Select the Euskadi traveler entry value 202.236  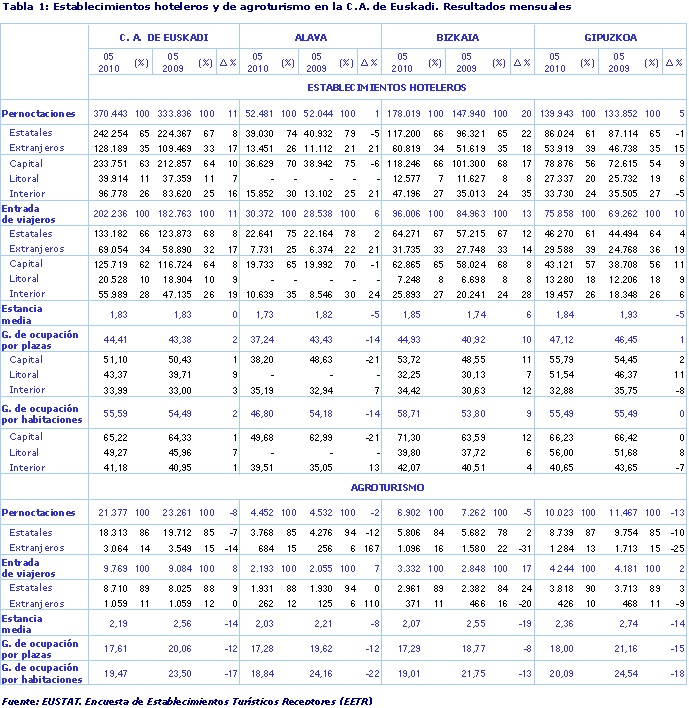point(110,213)
